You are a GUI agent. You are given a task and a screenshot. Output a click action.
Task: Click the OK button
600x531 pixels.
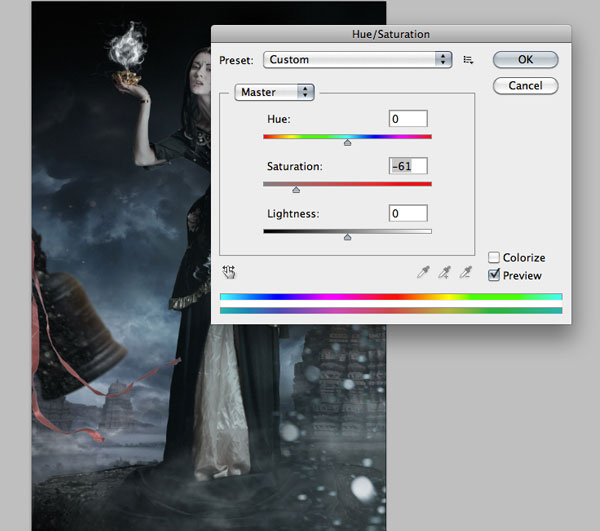point(525,60)
